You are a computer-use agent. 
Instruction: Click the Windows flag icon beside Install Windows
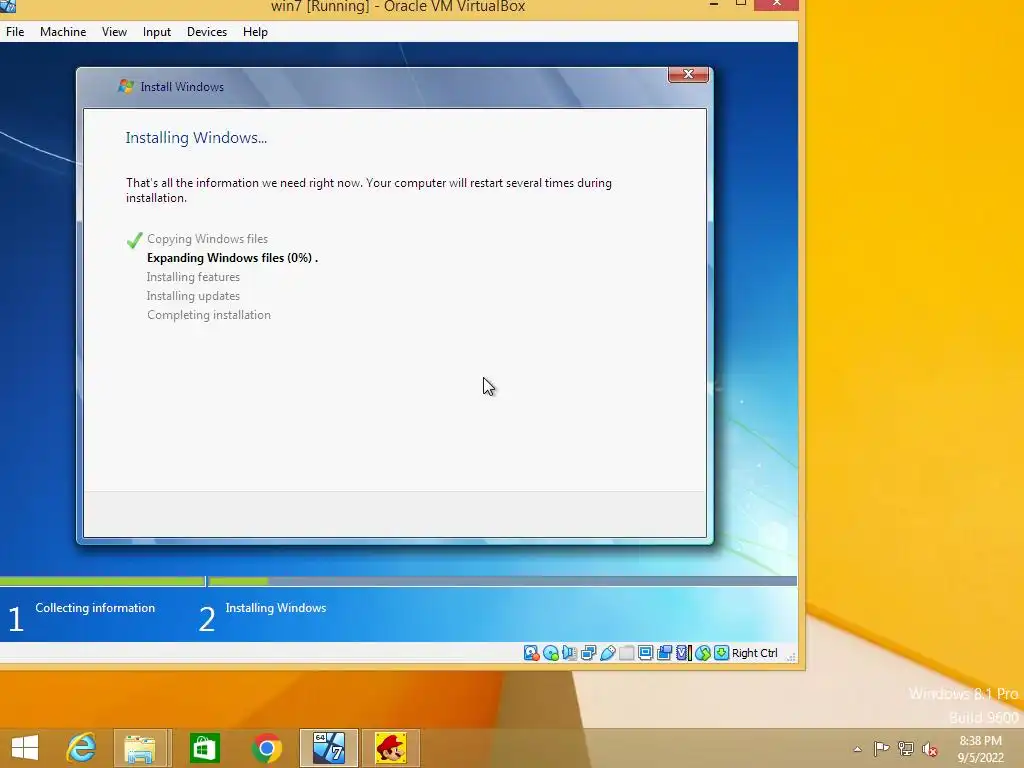[x=125, y=86]
